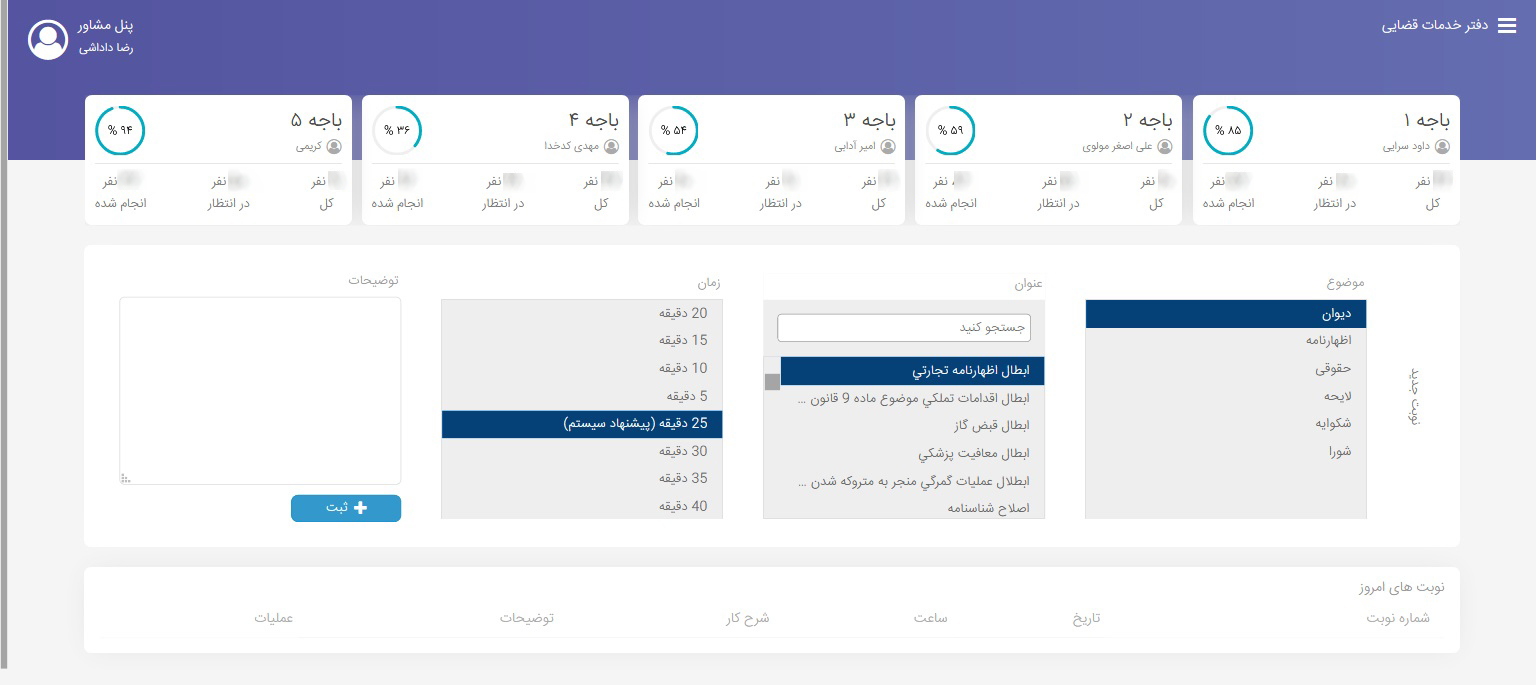The image size is (1536, 685).
Task: Select title ابطال معافیت پزشکي
Action: tap(912, 454)
